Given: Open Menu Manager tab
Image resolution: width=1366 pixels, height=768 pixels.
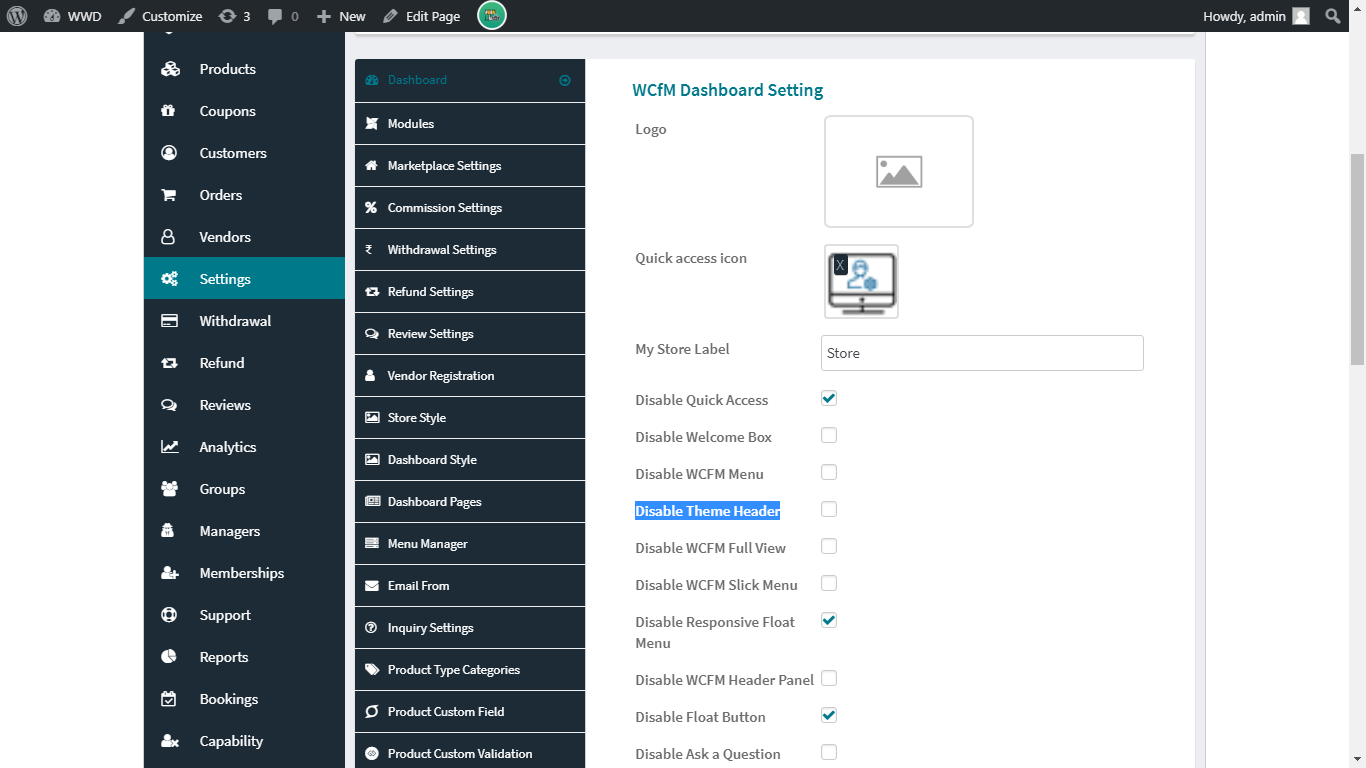Looking at the screenshot, I should pyautogui.click(x=470, y=543).
